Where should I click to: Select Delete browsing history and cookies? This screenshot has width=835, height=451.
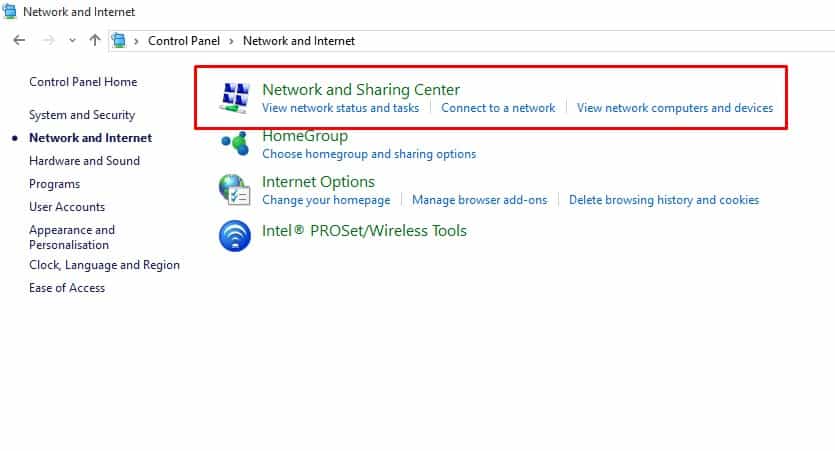tap(663, 200)
